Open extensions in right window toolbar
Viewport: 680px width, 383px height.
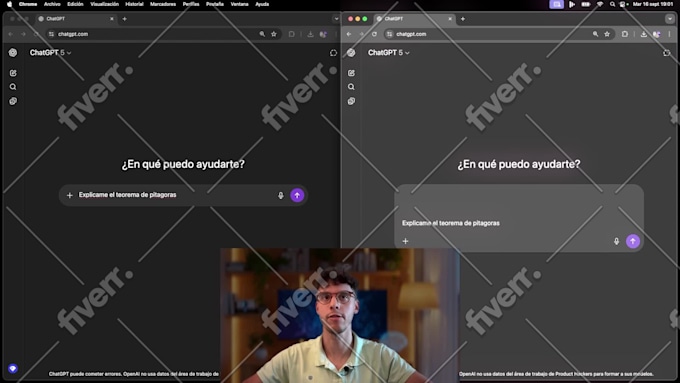point(624,34)
